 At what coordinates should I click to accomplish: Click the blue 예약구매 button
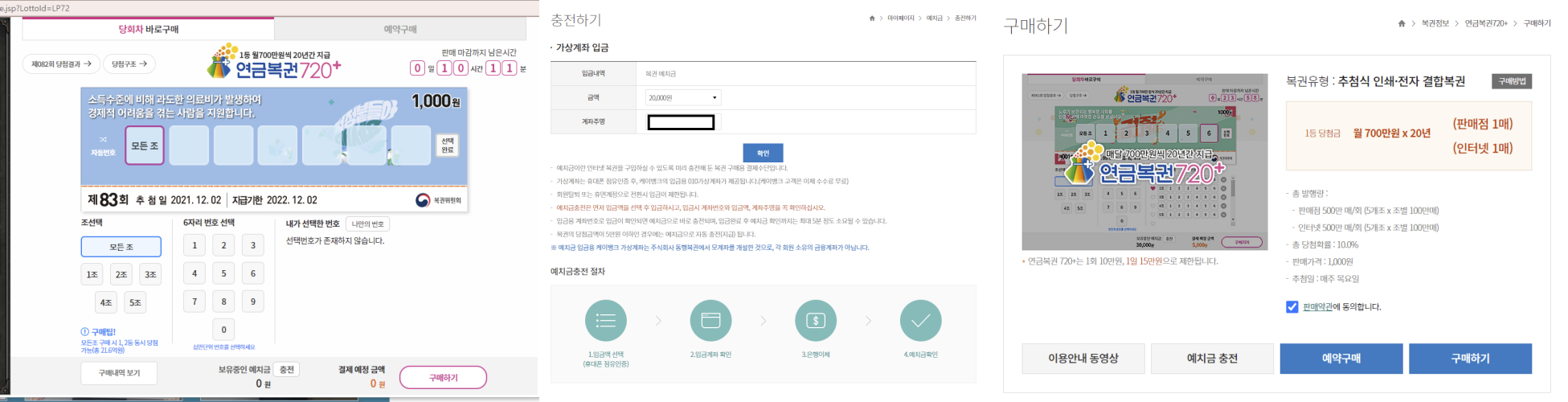(1341, 359)
